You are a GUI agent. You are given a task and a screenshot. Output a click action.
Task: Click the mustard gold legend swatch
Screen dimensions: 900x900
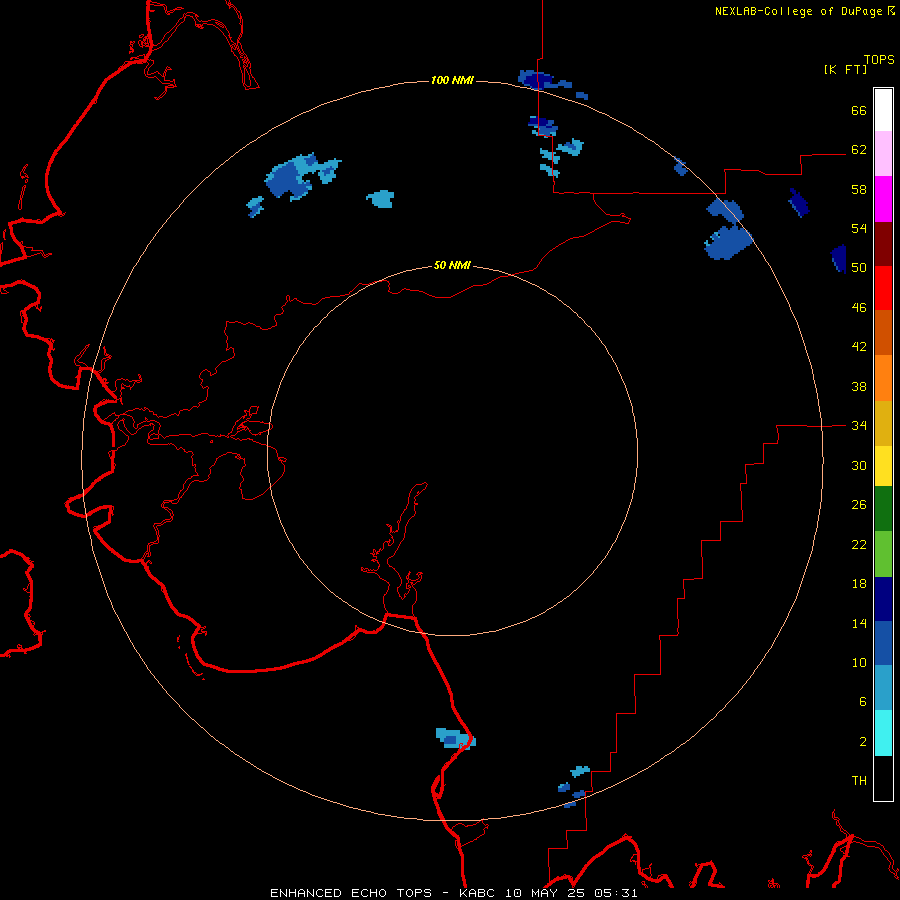coord(883,424)
